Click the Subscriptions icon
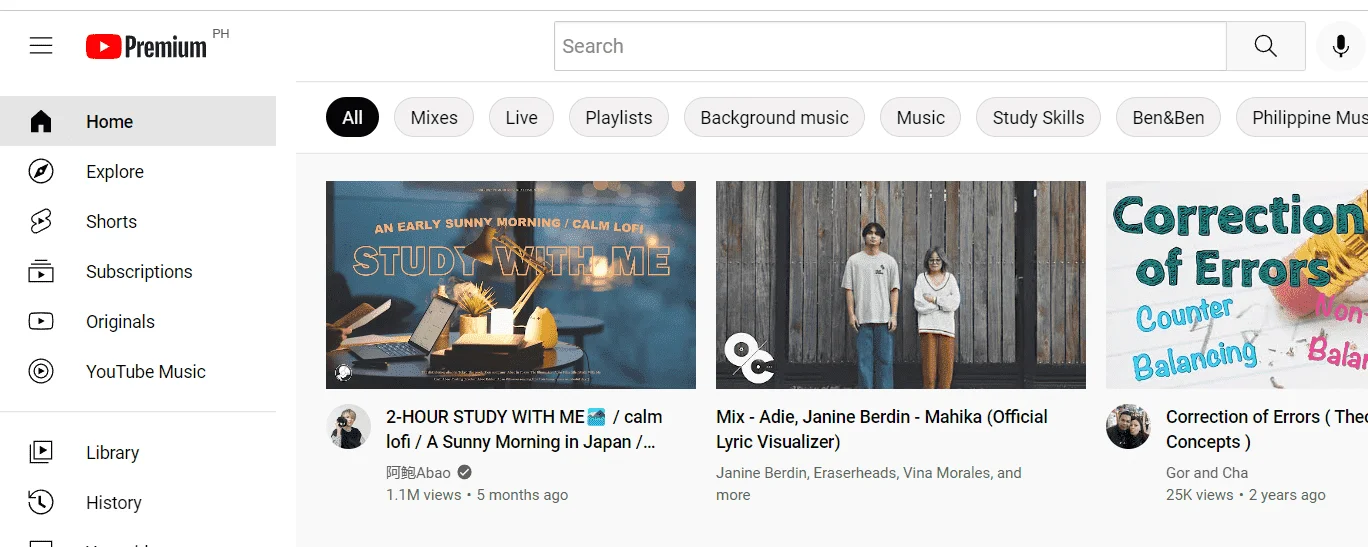This screenshot has width=1368, height=547. tap(41, 272)
